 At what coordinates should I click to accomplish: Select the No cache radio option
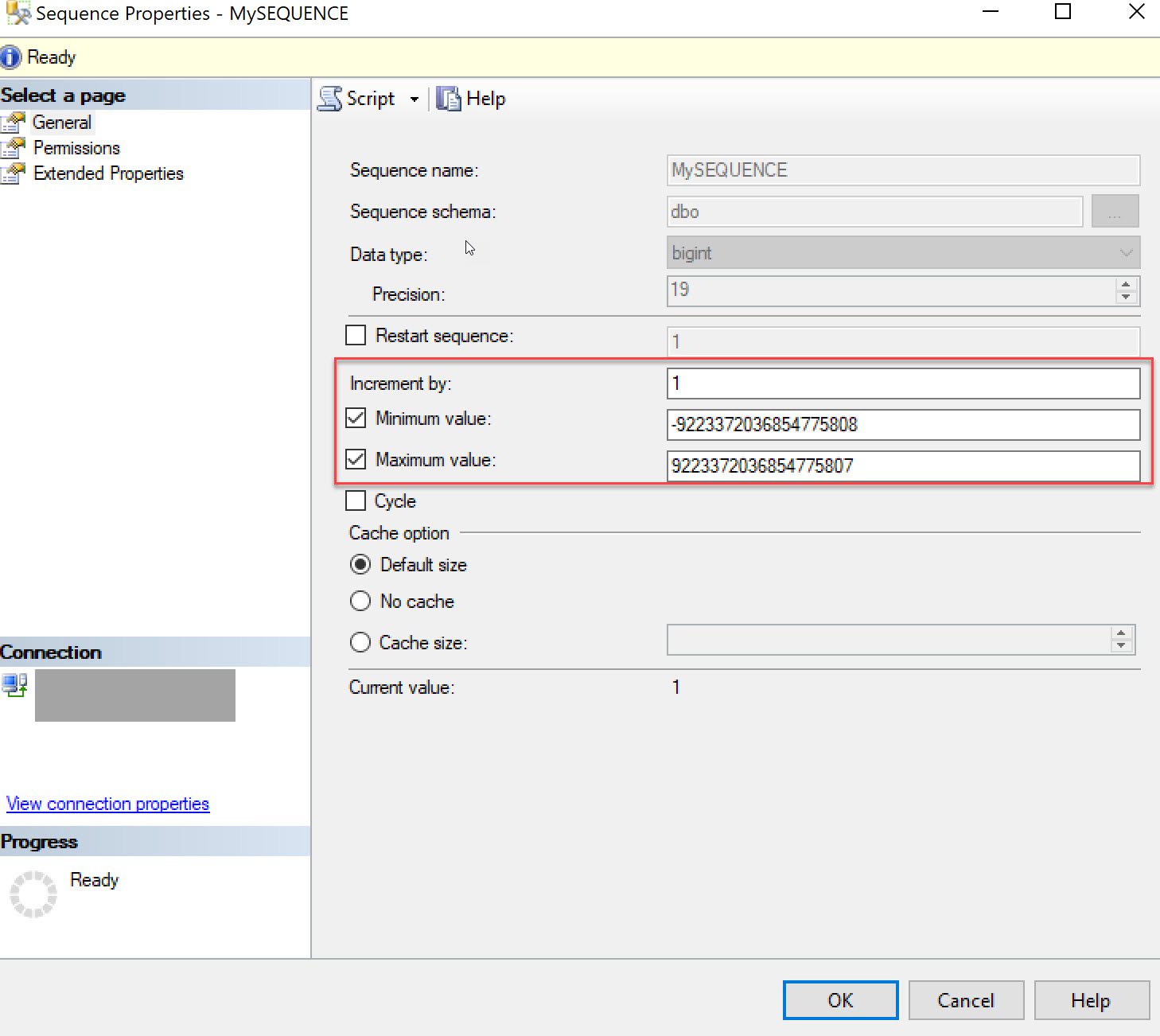(360, 601)
